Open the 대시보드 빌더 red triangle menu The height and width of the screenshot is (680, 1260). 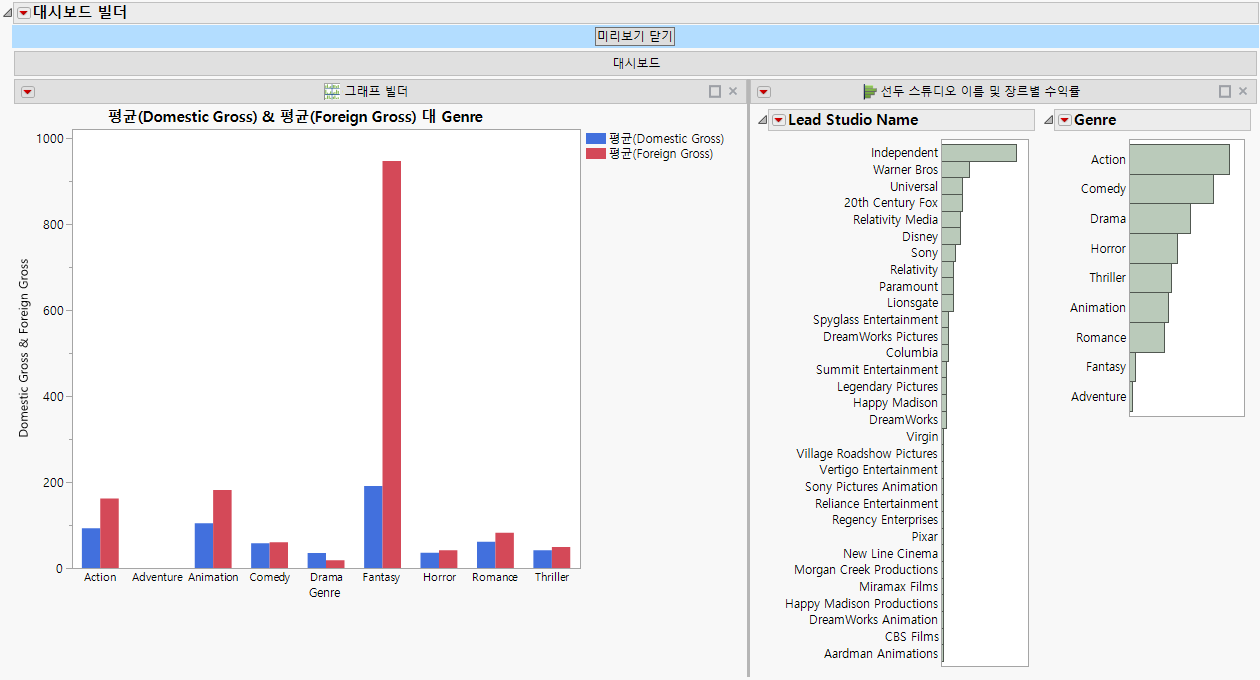pyautogui.click(x=25, y=12)
